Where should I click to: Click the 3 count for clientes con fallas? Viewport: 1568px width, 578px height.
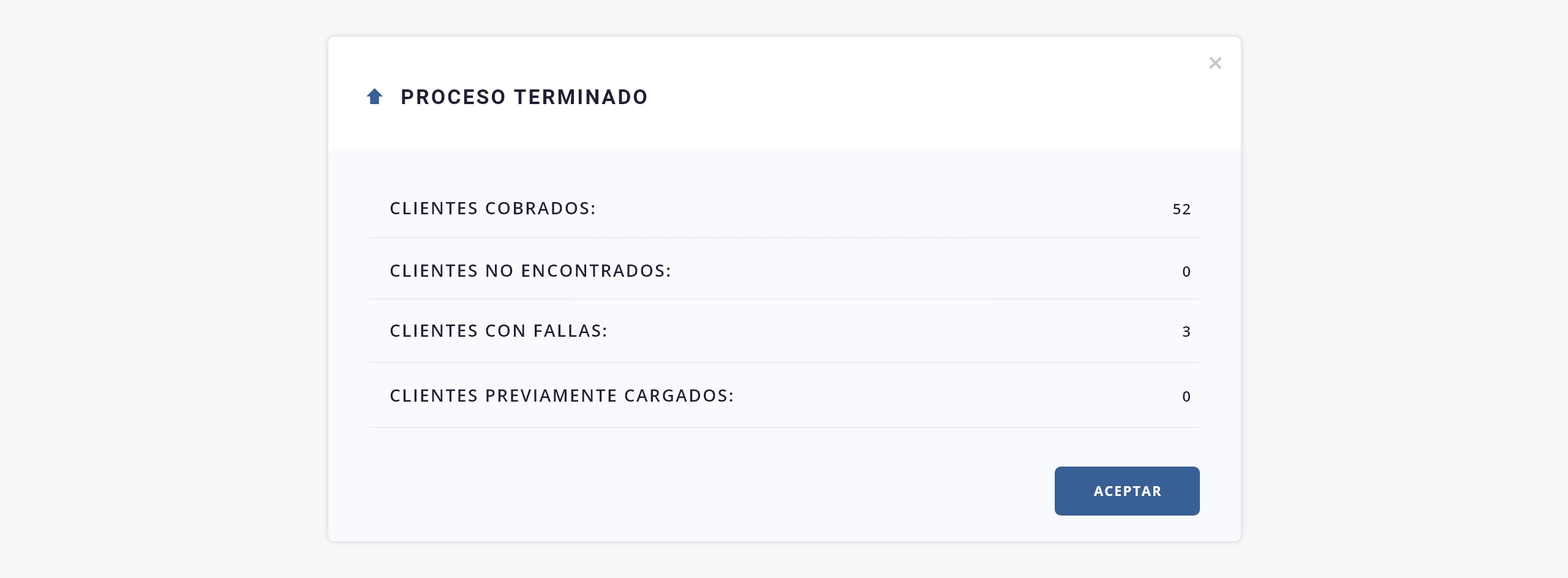1186,331
